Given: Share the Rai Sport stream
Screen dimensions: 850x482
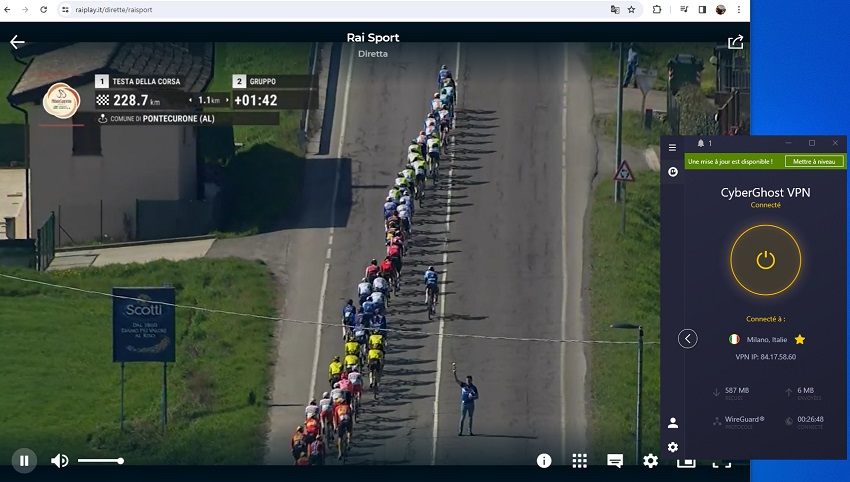Looking at the screenshot, I should tap(736, 42).
